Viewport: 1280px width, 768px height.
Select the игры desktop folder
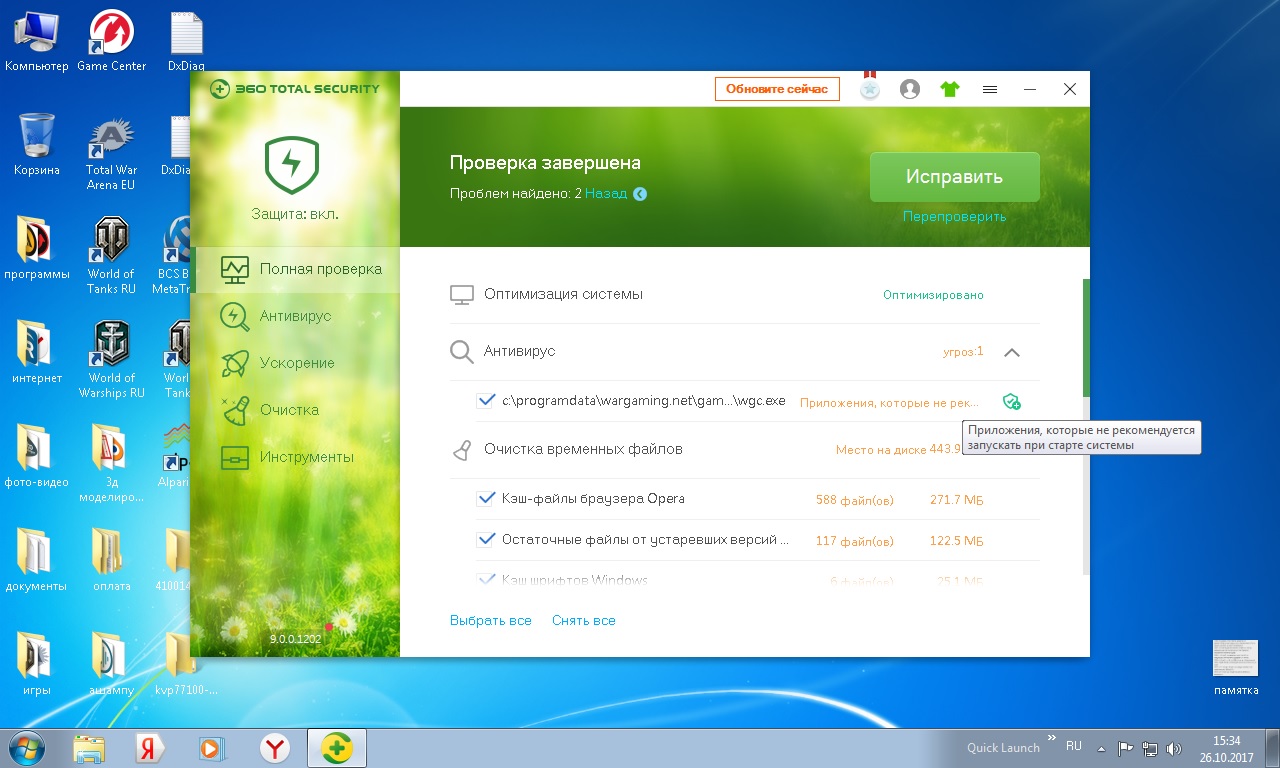tap(37, 664)
